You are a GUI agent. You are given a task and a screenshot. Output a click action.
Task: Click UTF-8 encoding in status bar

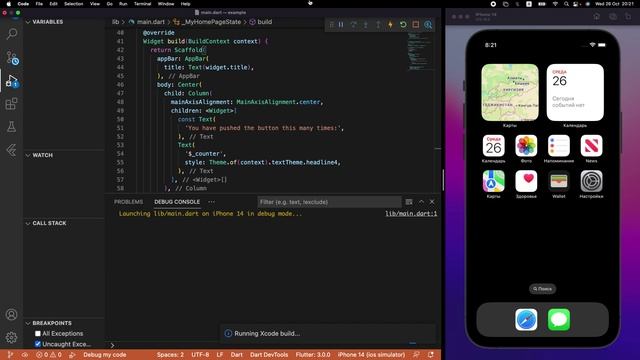[x=200, y=355]
